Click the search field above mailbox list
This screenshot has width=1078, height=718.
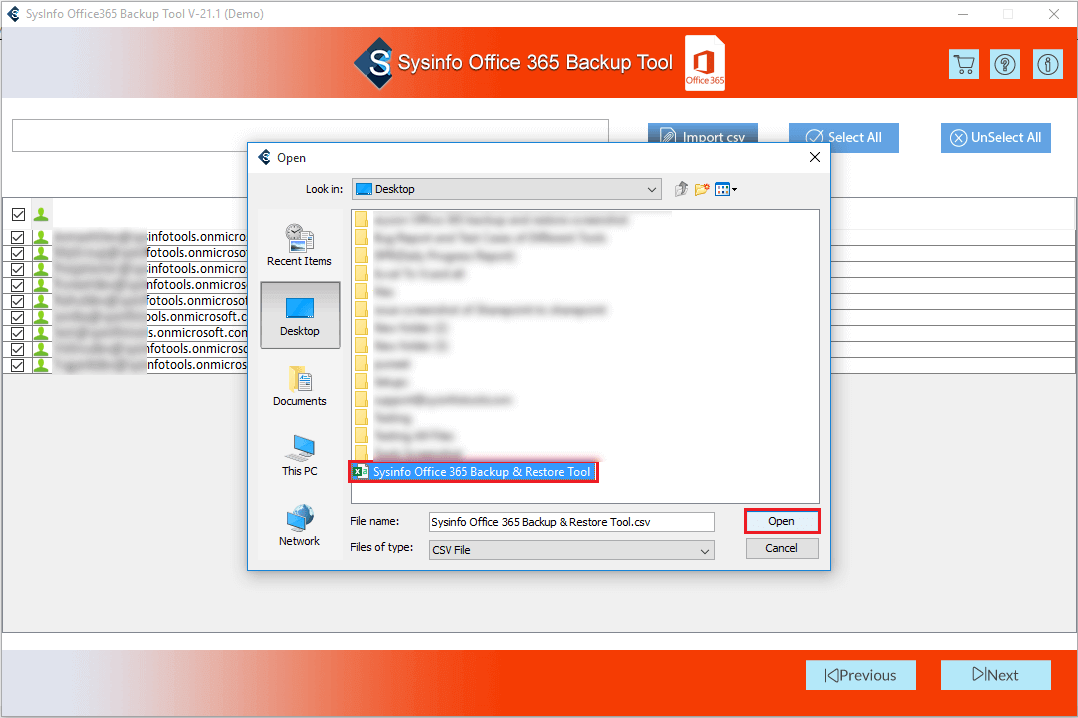pyautogui.click(x=310, y=135)
